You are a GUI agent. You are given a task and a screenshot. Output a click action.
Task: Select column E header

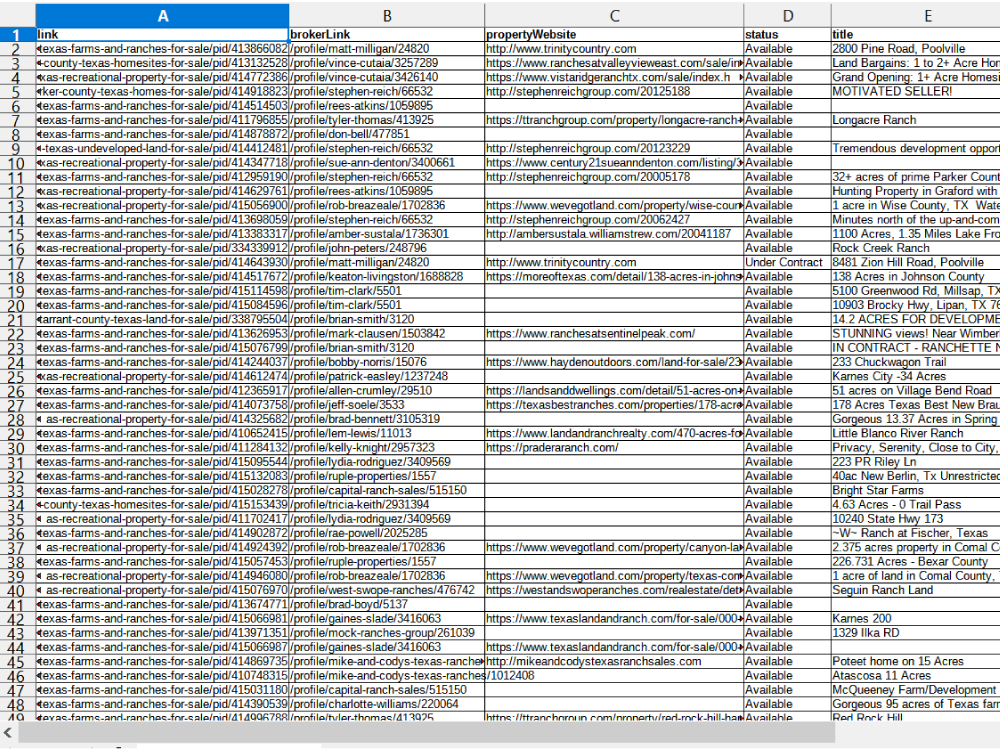pyautogui.click(x=915, y=16)
